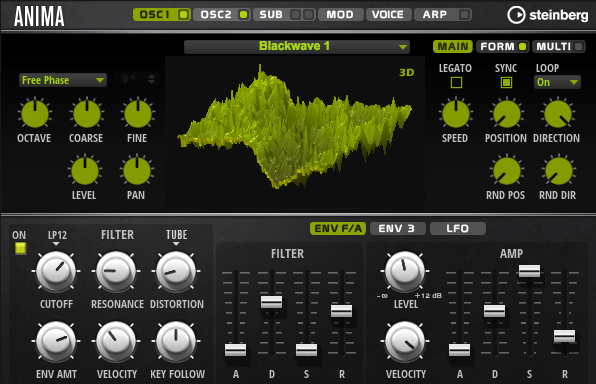Click the filter envelope S fader
596x384 pixels.
coord(306,349)
